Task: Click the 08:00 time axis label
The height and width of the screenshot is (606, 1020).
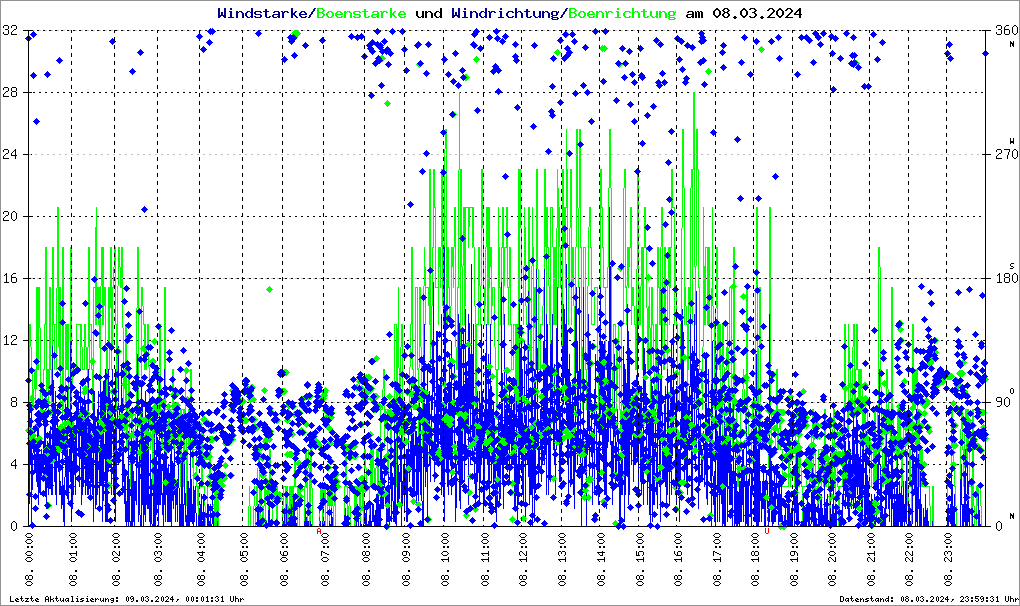Action: pos(365,559)
